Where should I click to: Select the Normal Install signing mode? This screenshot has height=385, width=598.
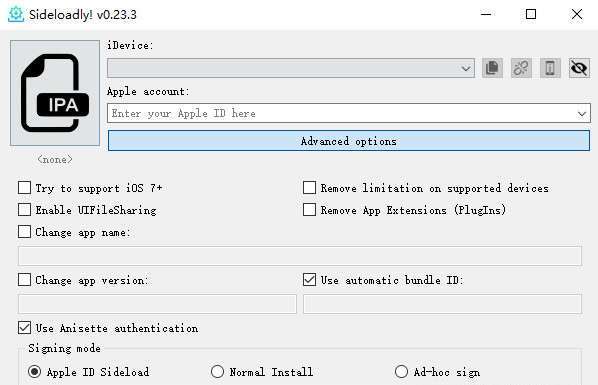(217, 371)
